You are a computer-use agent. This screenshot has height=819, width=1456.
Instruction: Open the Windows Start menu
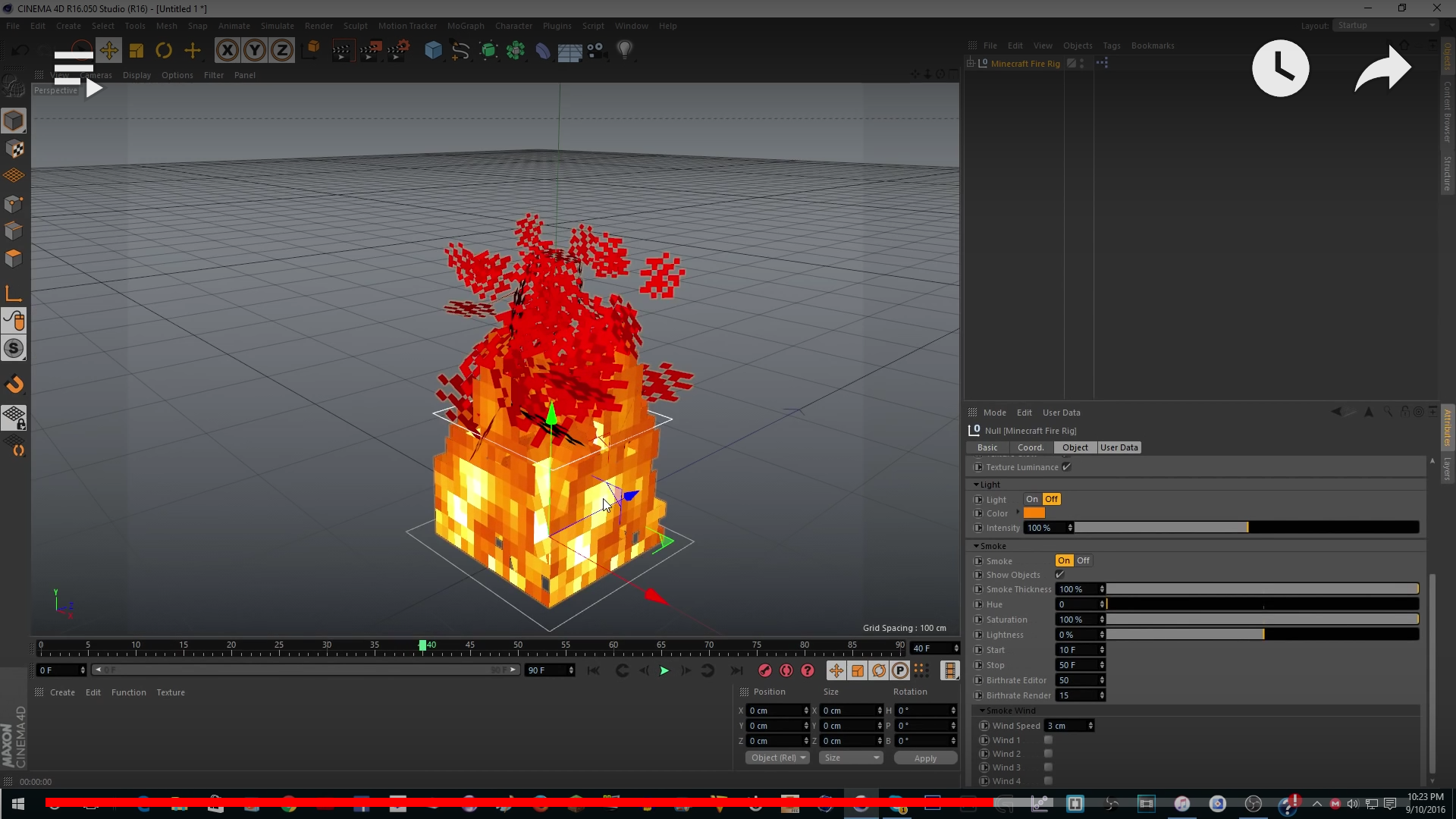coord(18,804)
